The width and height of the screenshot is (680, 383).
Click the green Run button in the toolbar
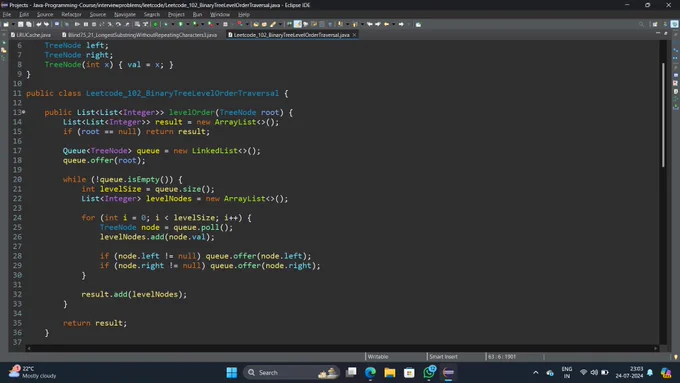[180, 24]
